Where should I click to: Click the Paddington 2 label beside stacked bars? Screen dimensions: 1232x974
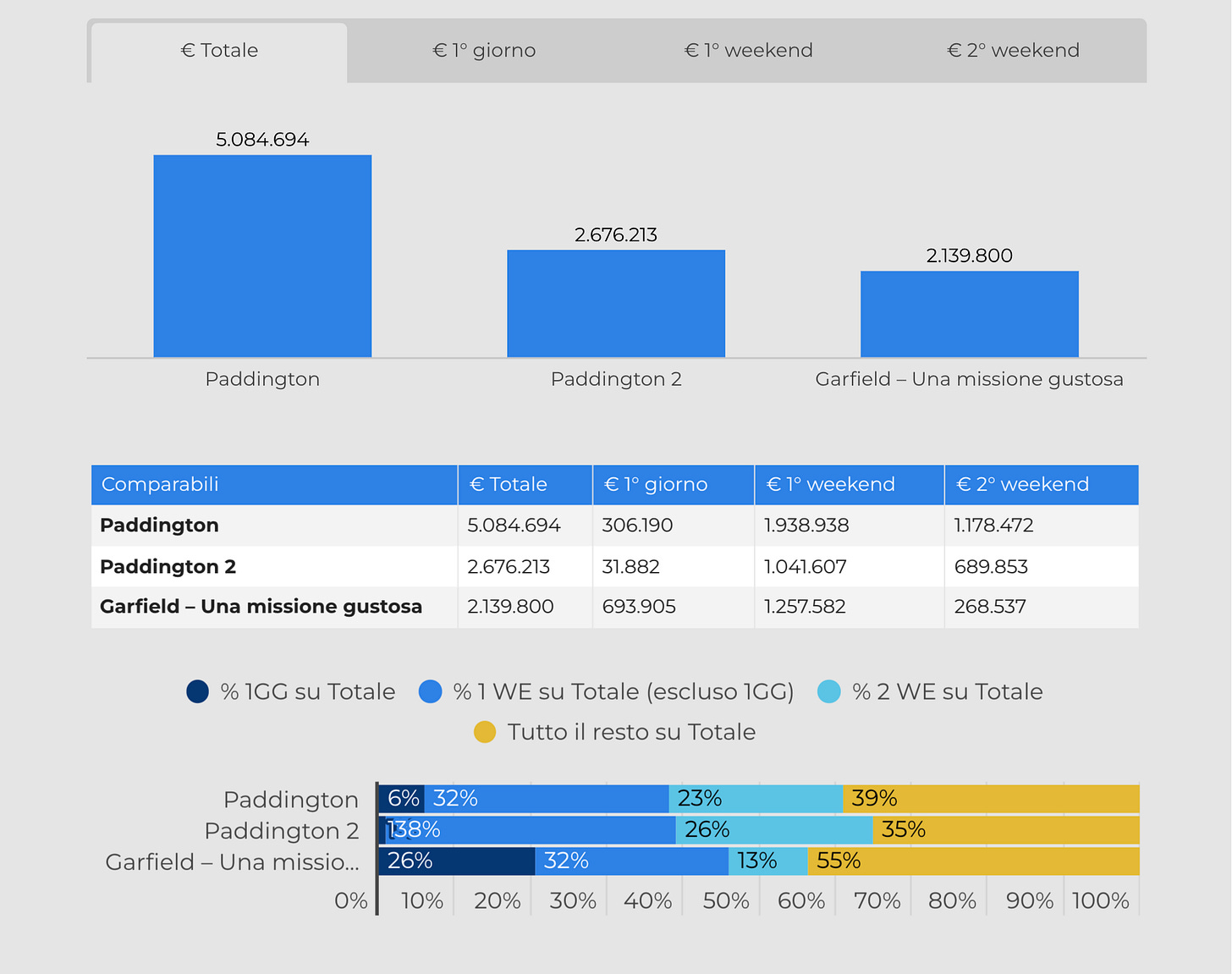(x=282, y=831)
